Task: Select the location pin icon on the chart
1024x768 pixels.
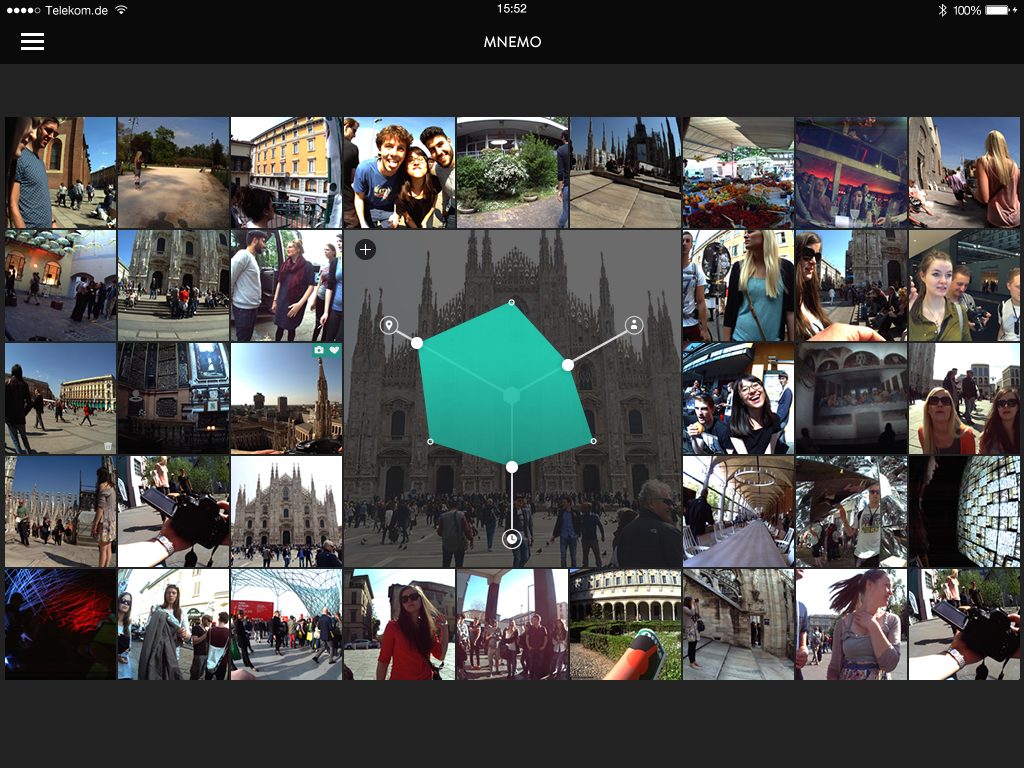Action: (x=389, y=325)
